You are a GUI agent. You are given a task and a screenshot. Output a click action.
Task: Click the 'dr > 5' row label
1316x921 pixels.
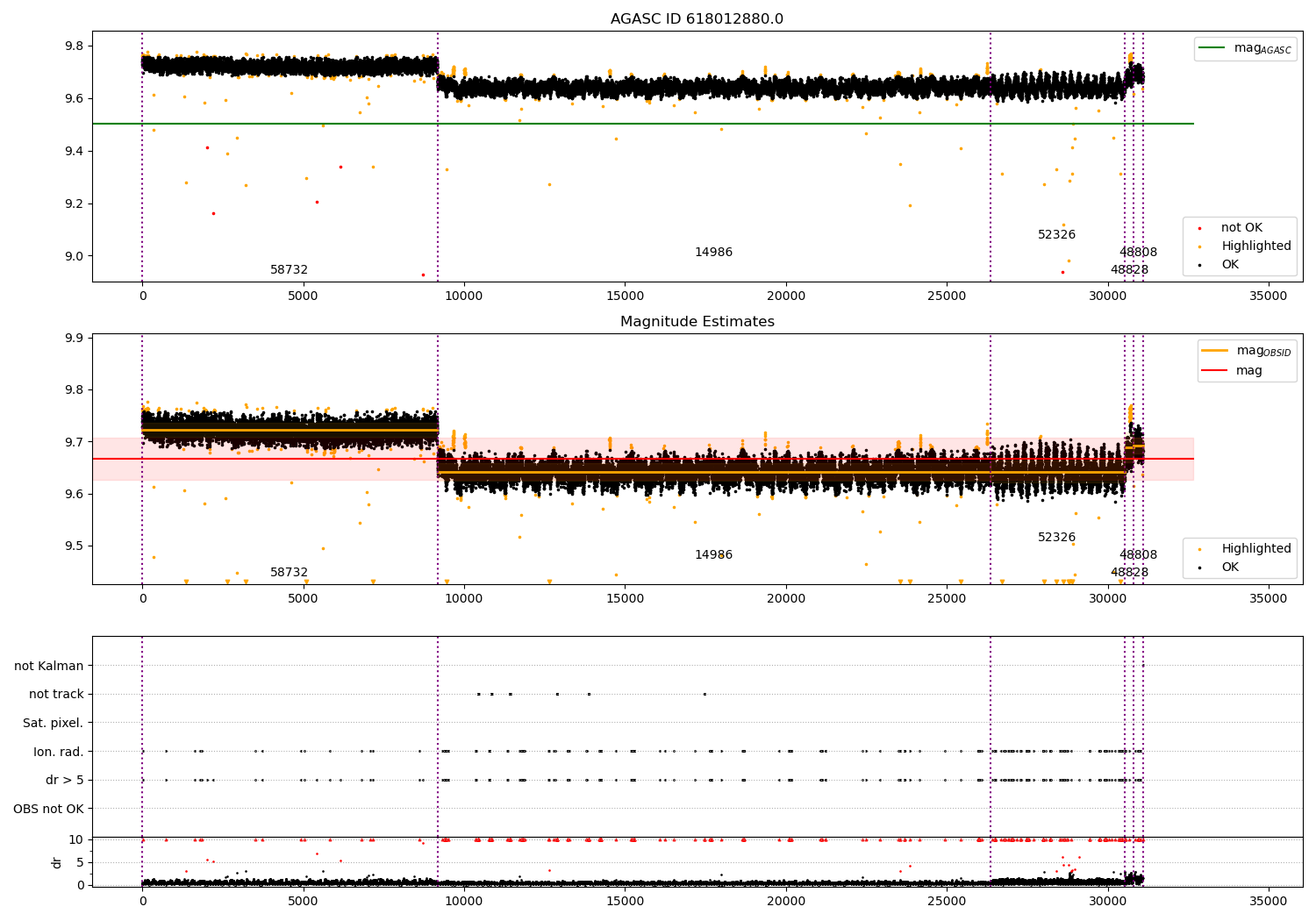(x=65, y=780)
